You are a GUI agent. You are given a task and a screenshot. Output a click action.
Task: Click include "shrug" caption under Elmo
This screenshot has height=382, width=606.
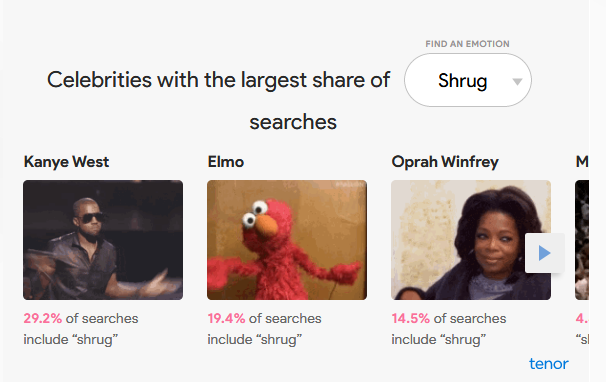coord(255,339)
